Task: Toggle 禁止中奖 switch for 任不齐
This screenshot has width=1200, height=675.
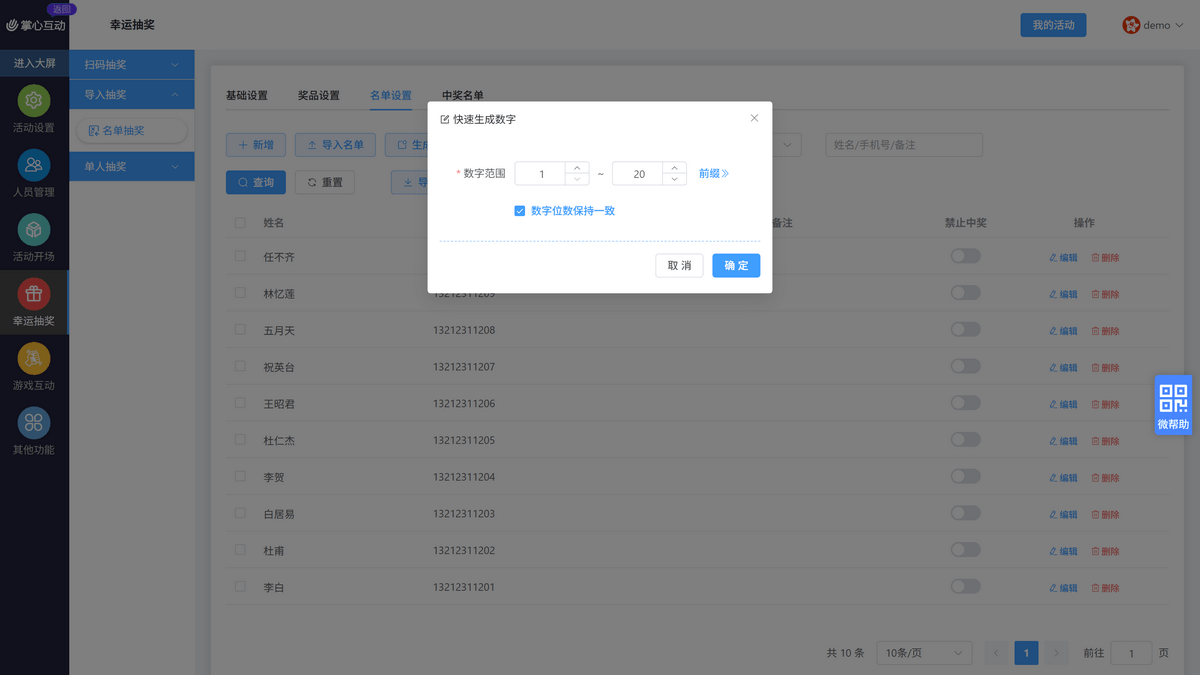Action: [965, 256]
